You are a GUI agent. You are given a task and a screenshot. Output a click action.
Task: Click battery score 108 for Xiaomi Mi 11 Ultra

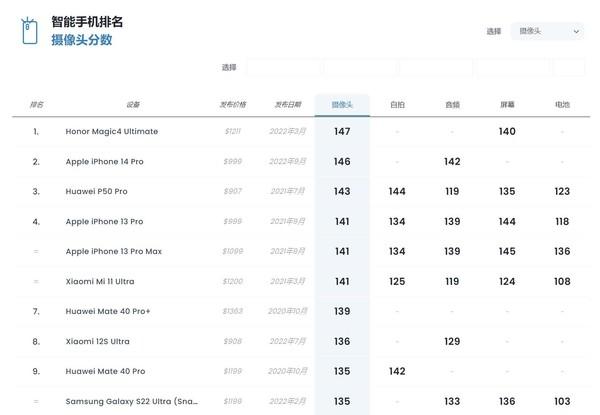(562, 282)
